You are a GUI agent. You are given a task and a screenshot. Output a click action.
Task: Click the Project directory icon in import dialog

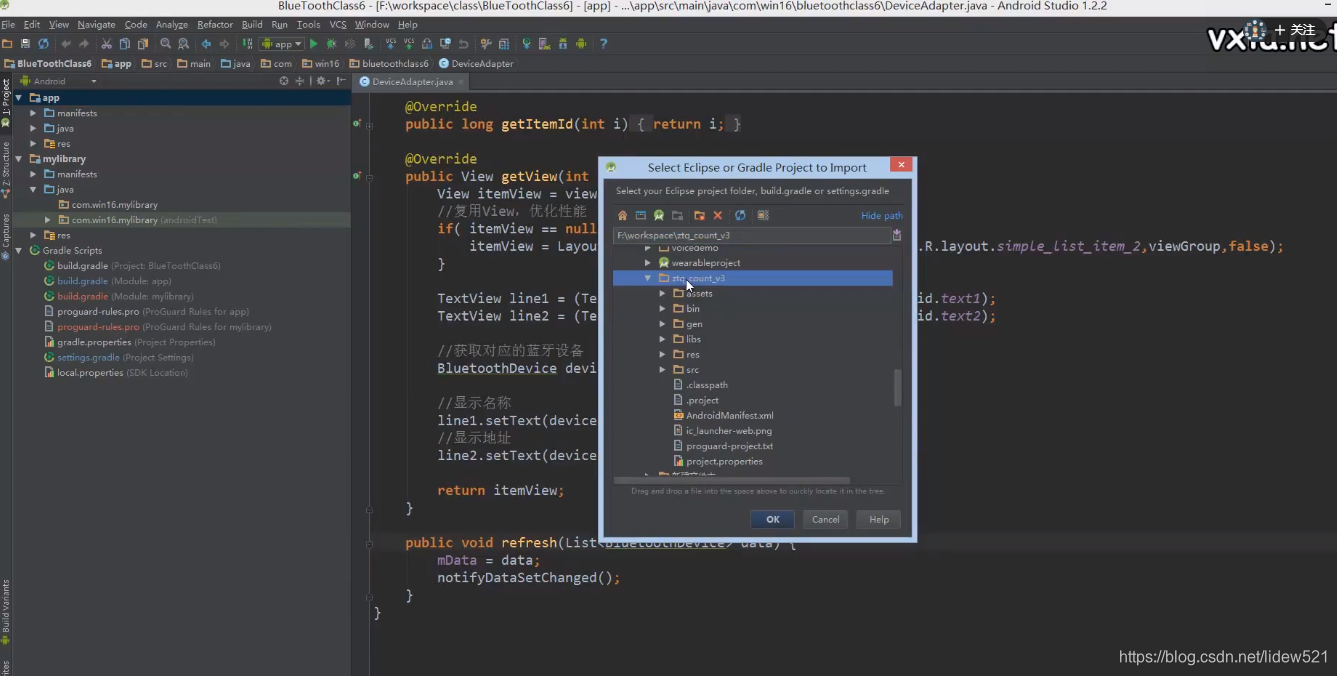(659, 215)
